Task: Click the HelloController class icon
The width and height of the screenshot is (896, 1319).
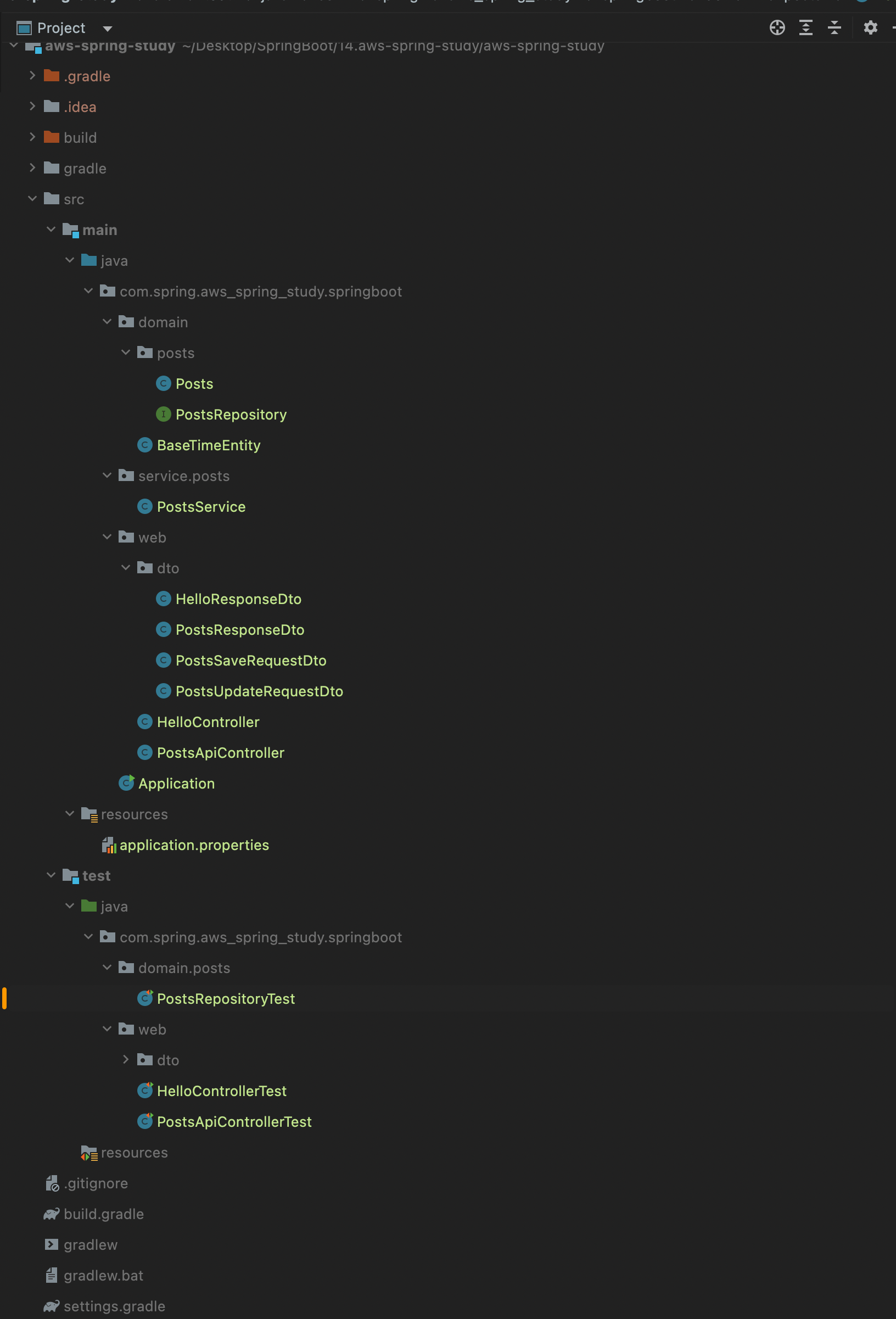Action: point(145,722)
